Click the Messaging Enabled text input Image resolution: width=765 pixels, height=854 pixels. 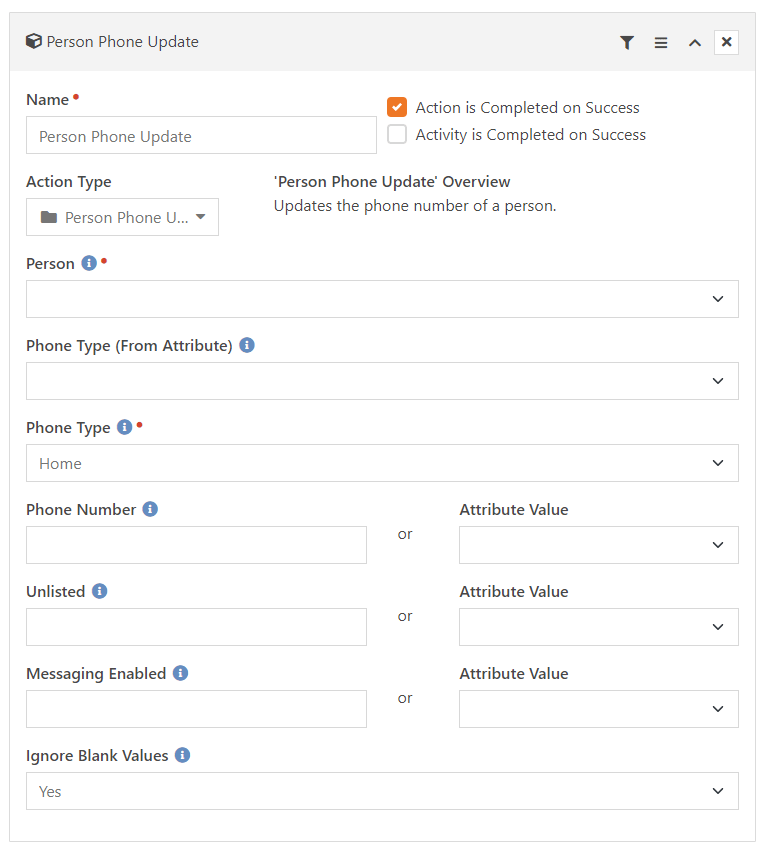[196, 709]
